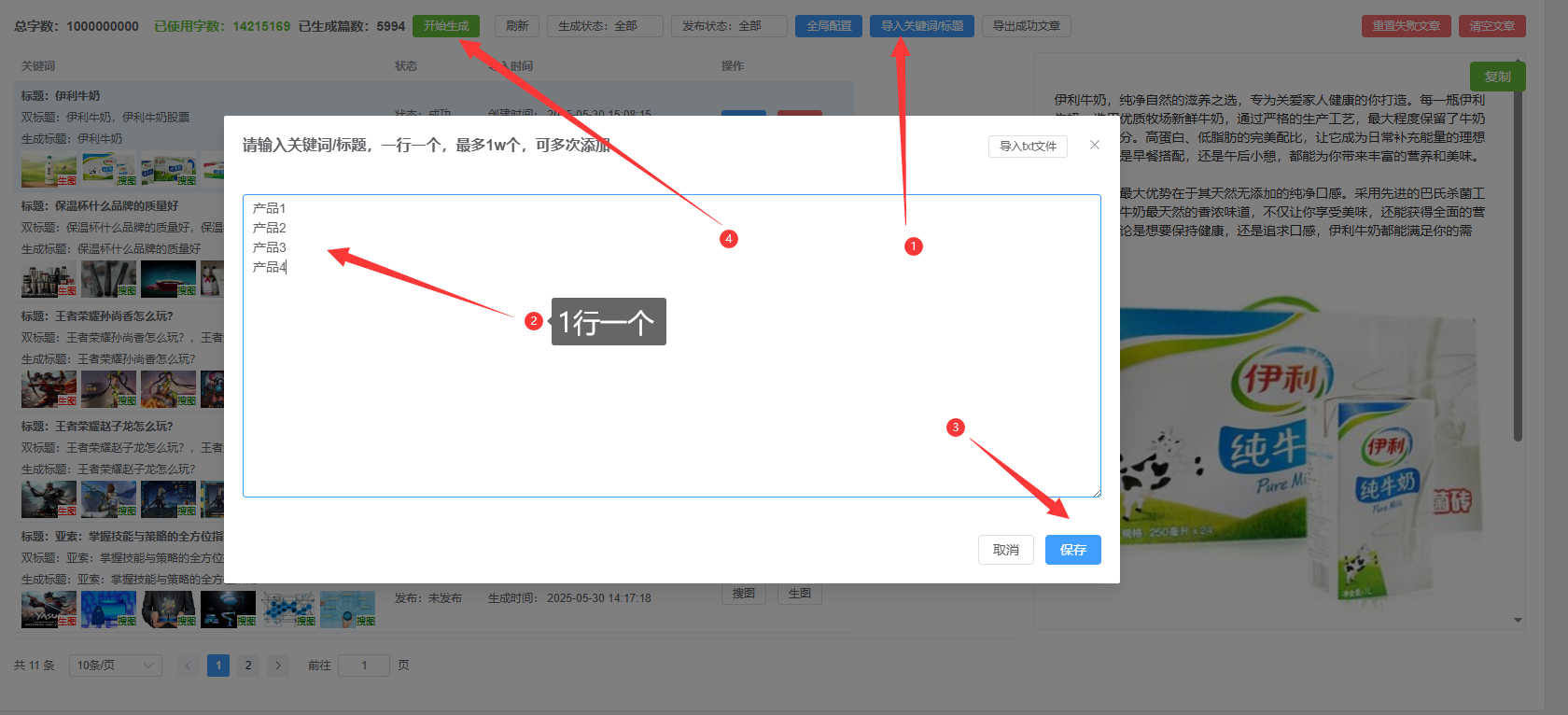Go to next page with right chevron
This screenshot has width=1568, height=715.
point(278,666)
